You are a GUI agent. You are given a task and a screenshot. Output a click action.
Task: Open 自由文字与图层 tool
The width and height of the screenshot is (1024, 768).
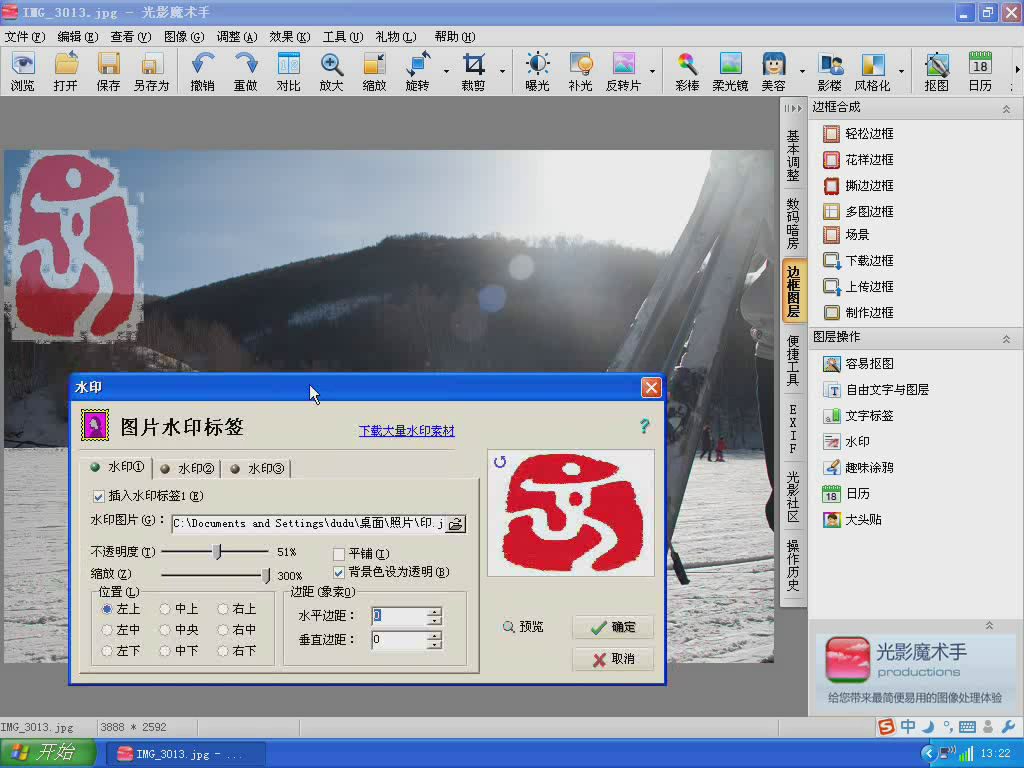coord(876,390)
